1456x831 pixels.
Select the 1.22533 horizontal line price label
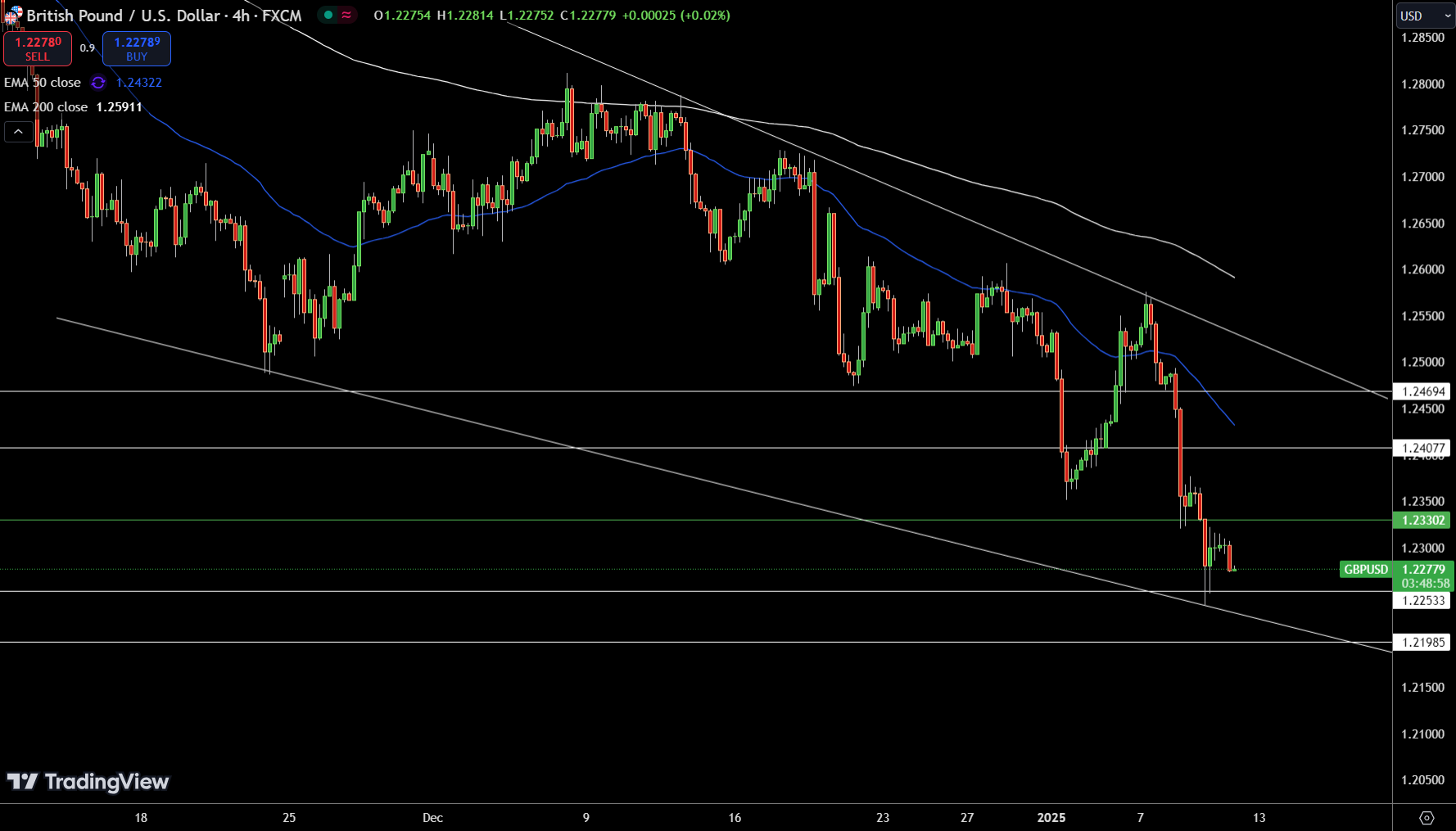tap(1422, 600)
